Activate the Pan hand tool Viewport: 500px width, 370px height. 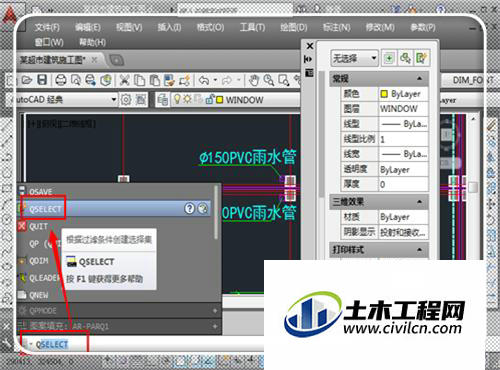pyautogui.click(x=254, y=80)
